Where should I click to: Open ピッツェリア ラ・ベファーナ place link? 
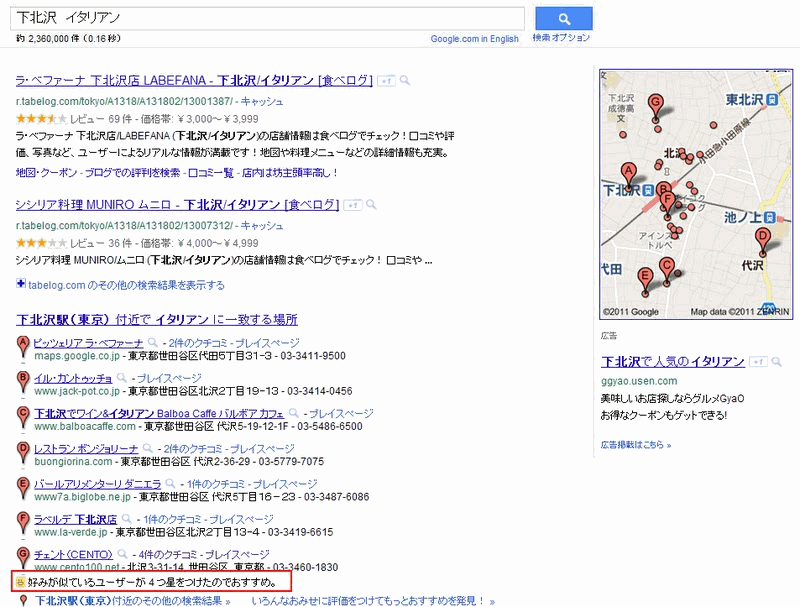click(x=88, y=343)
